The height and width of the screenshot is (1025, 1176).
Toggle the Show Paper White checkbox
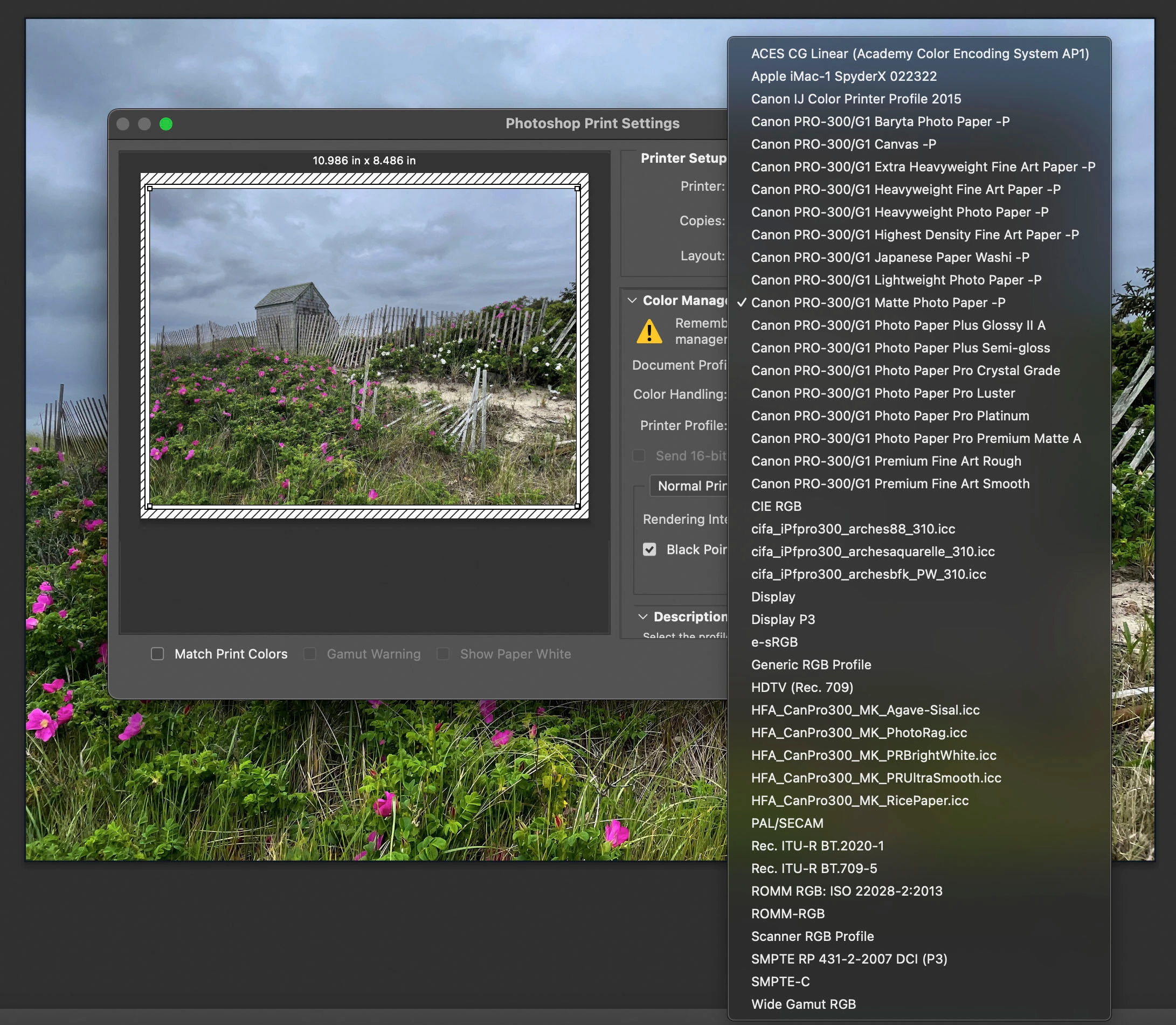click(442, 654)
